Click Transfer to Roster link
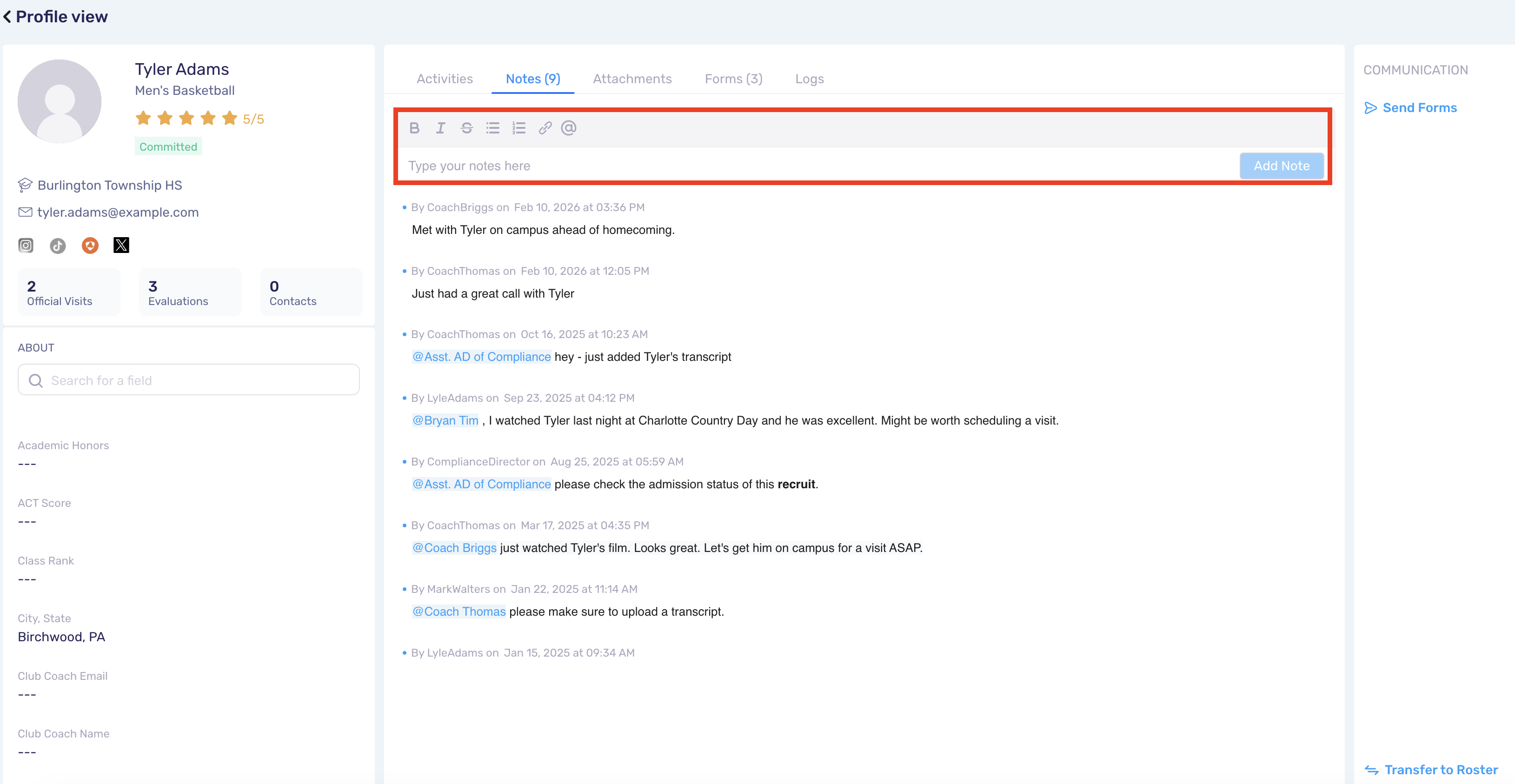This screenshot has height=784, width=1515. tap(1441, 770)
